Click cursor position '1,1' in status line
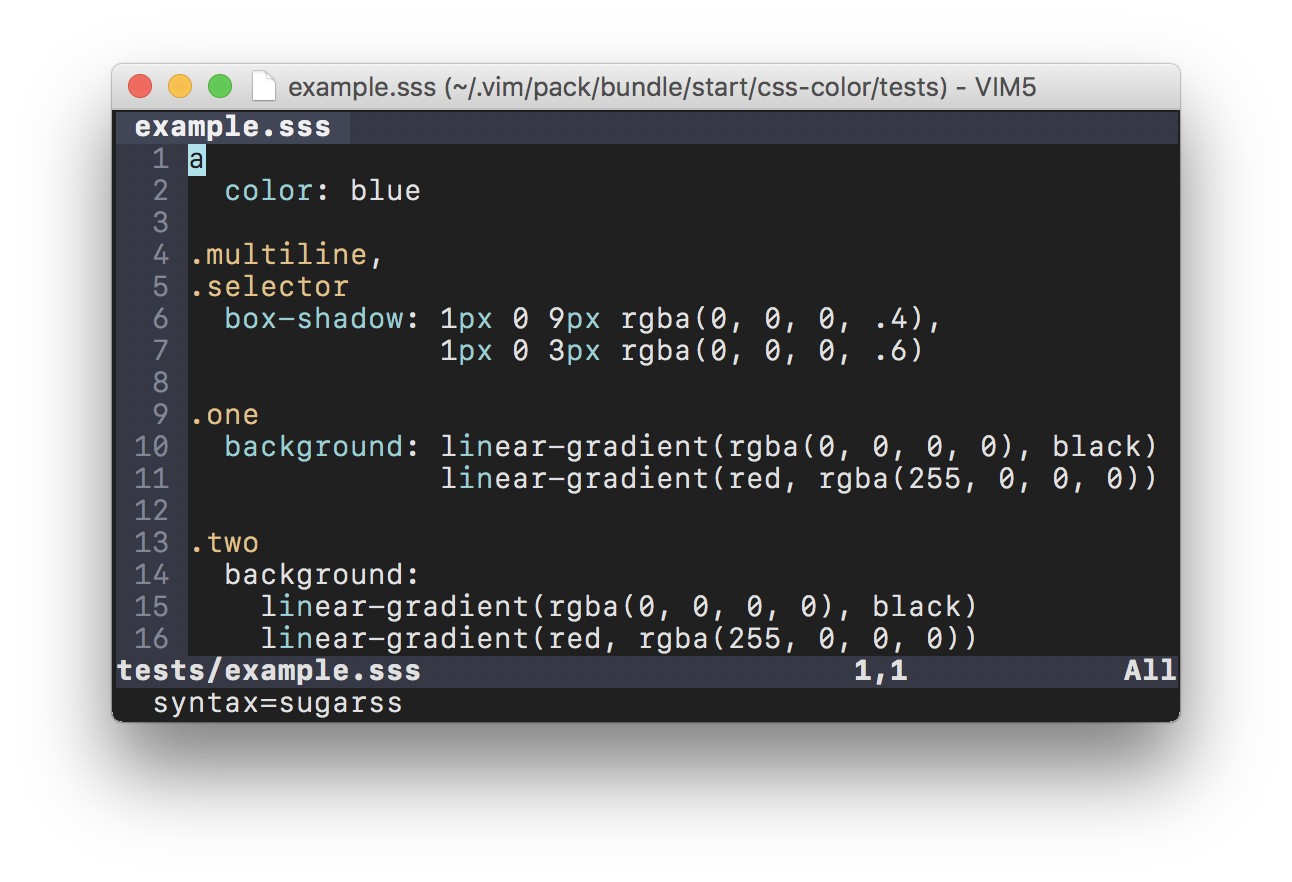Viewport: 1292px width, 882px height. 880,671
